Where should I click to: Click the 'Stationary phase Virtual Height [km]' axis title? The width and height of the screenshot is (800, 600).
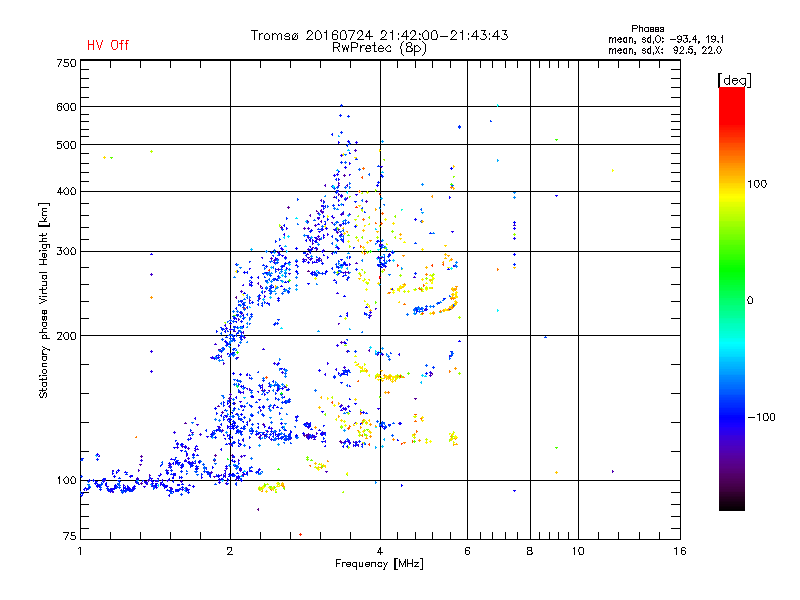44,300
